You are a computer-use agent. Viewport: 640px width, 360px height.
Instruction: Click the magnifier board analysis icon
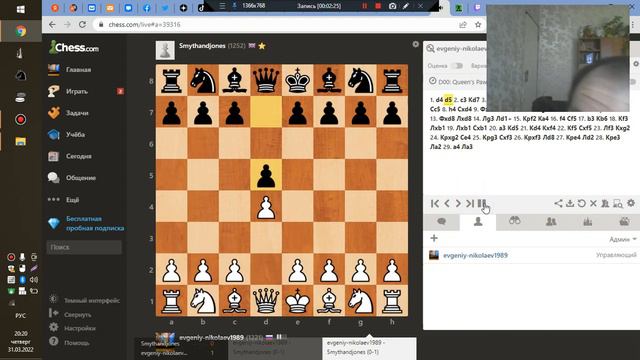(618, 203)
